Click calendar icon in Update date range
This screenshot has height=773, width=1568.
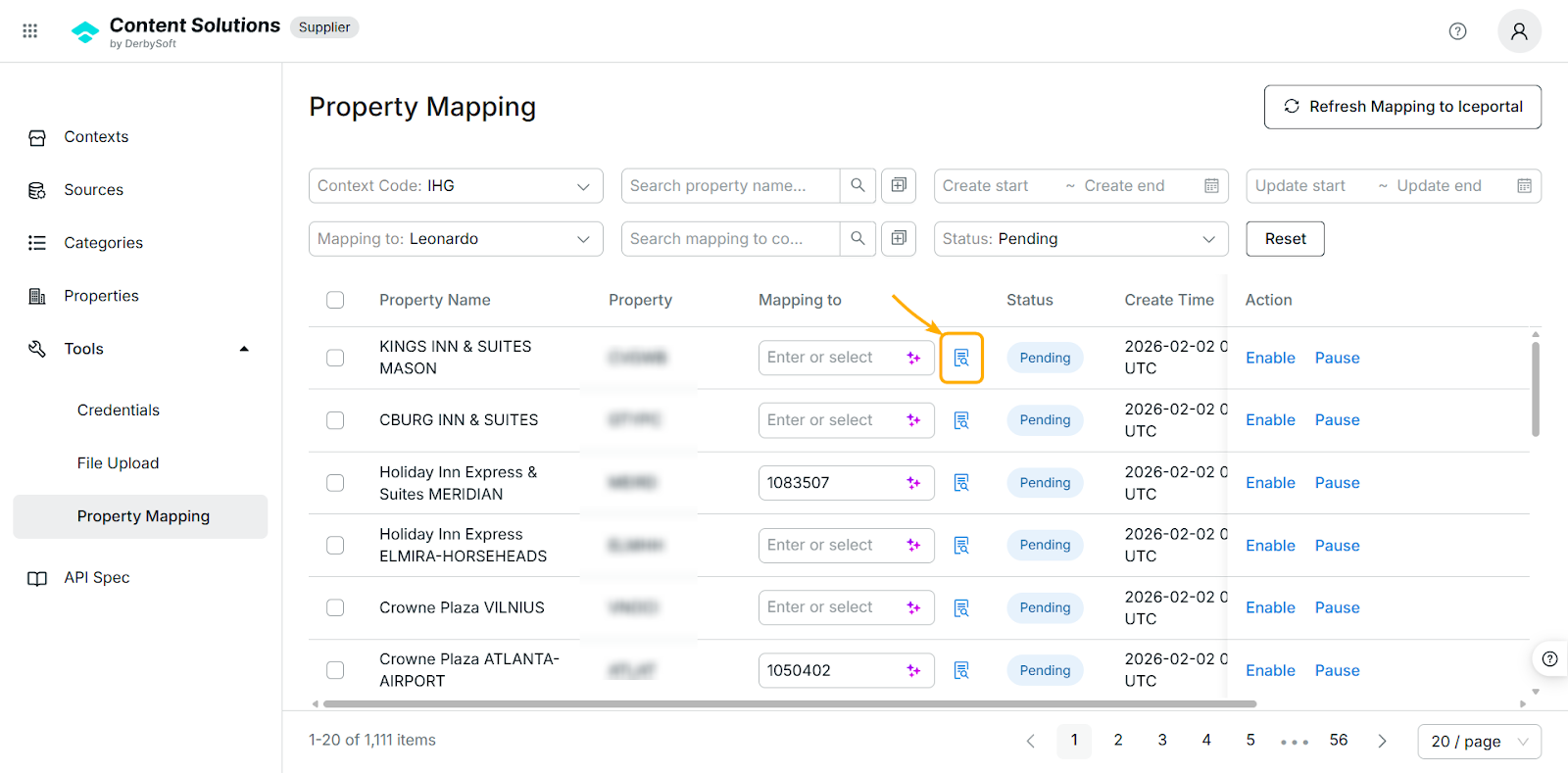(1524, 186)
